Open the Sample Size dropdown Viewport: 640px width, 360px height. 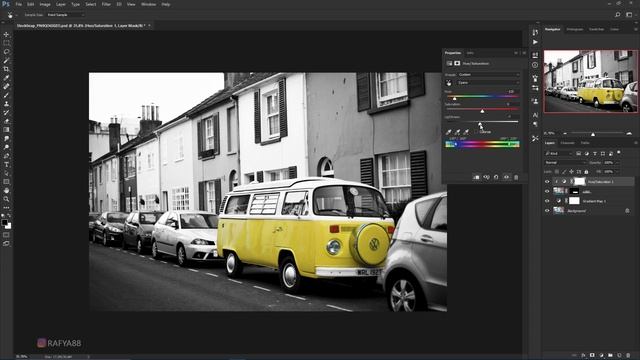[65, 15]
